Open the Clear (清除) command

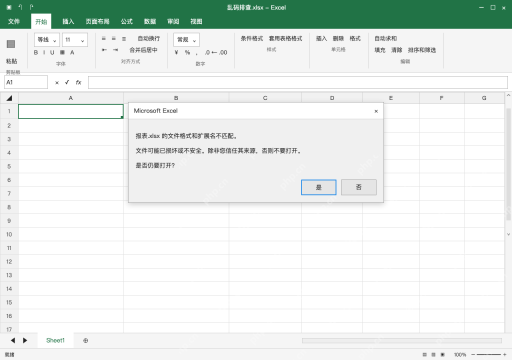click(x=397, y=50)
